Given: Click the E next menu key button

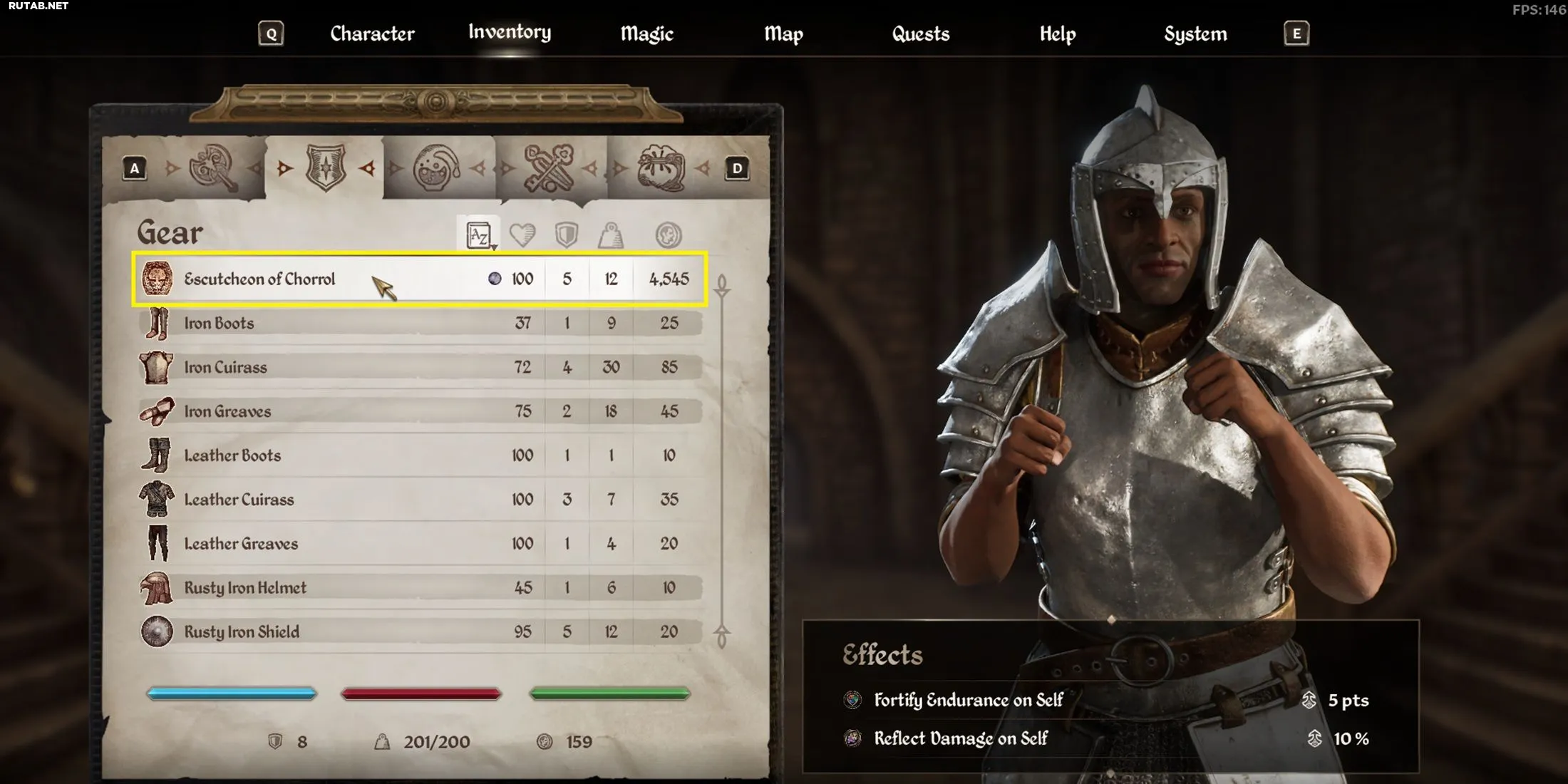Looking at the screenshot, I should [1296, 33].
